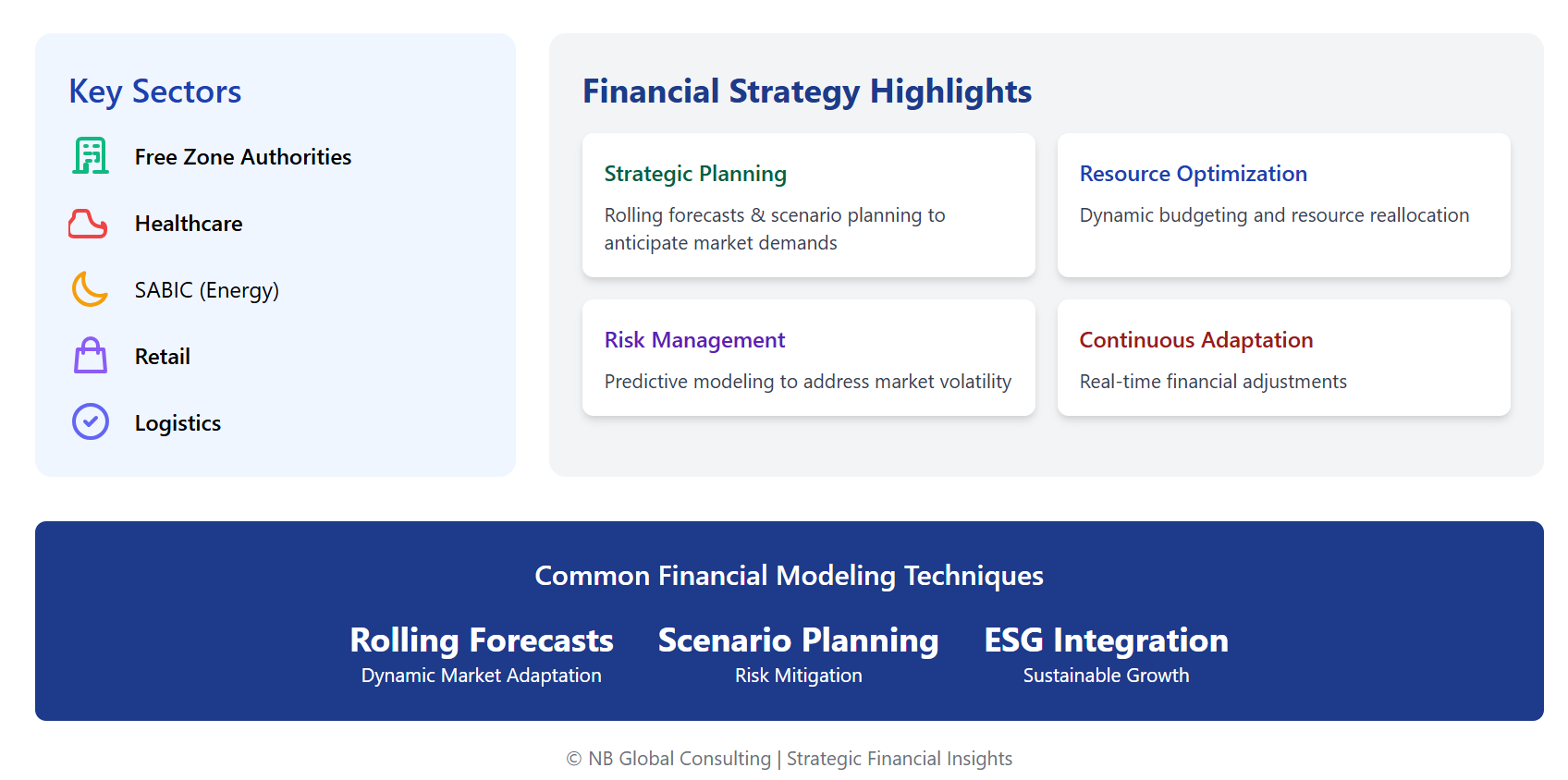Select the Healthcare sector label
The image size is (1568, 780).
pyautogui.click(x=189, y=224)
